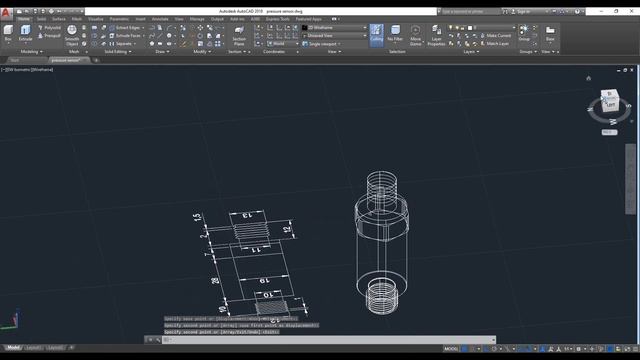
Task: Choose the Polysolid tool
Action: tap(49, 28)
